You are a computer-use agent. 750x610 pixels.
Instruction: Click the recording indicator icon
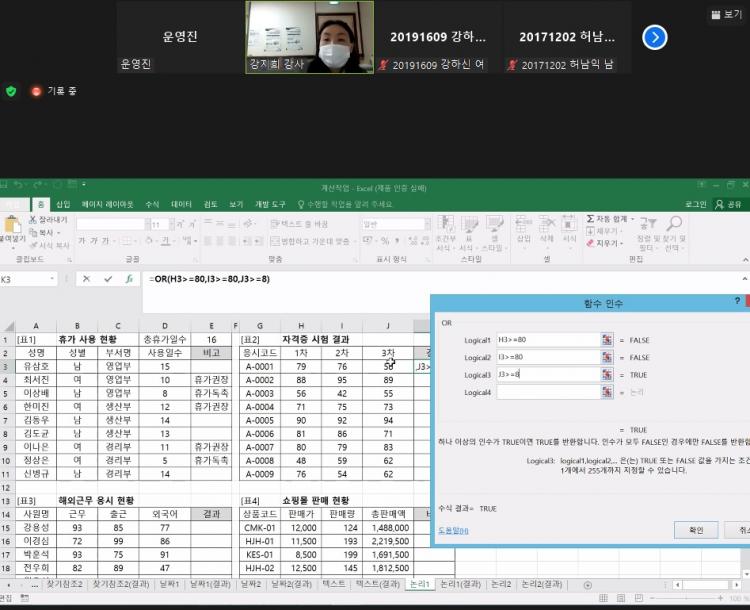click(37, 91)
